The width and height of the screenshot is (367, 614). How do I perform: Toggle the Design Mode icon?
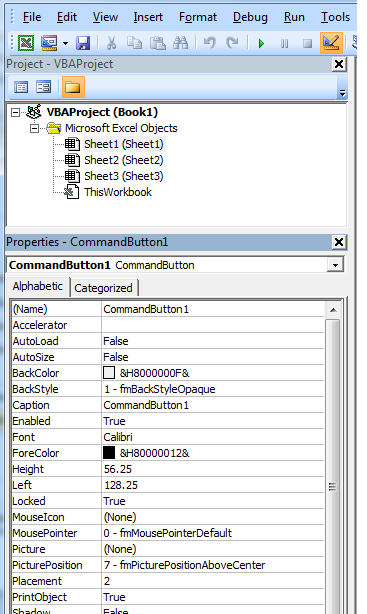tap(331, 43)
